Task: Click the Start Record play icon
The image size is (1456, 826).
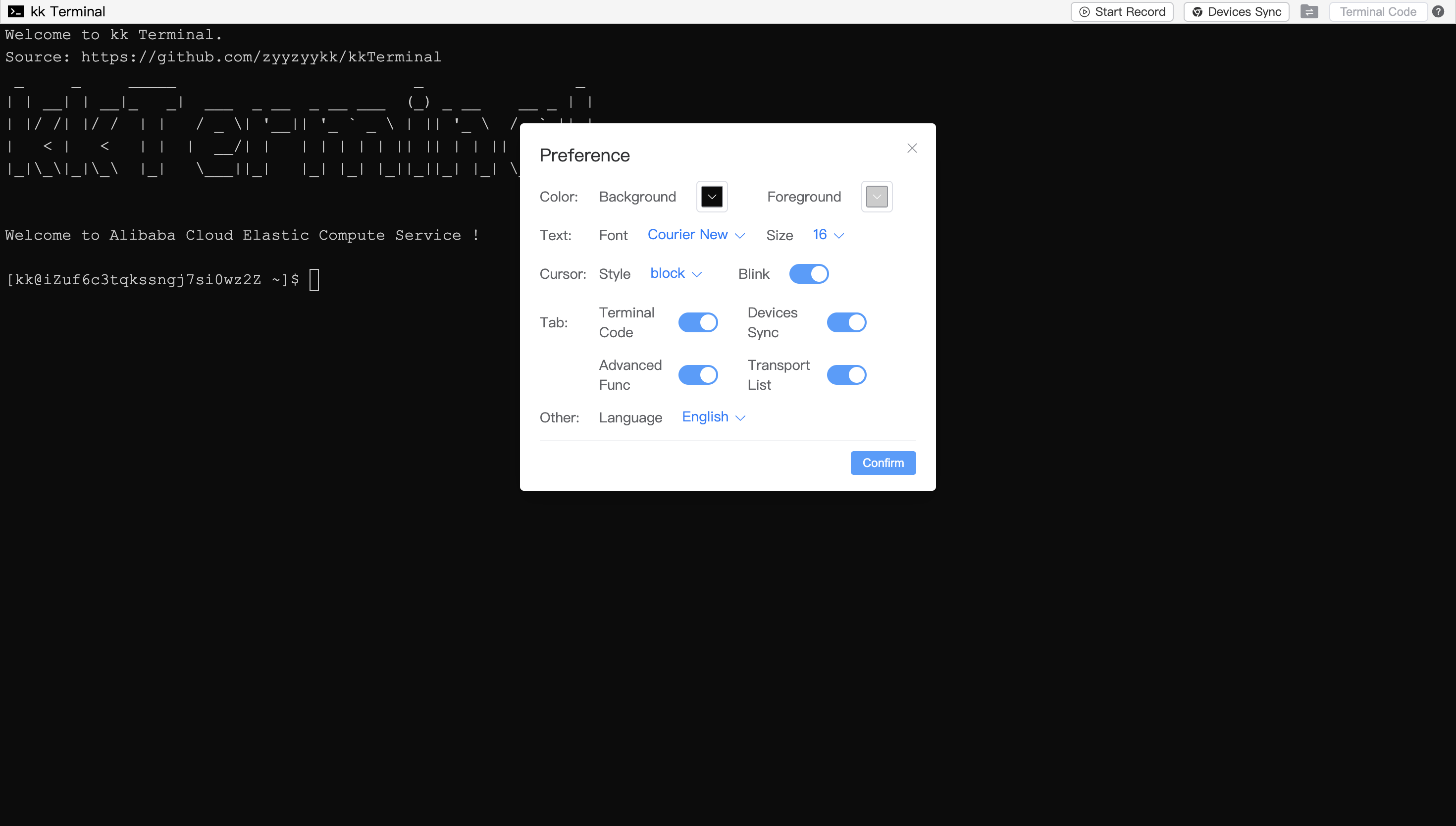Action: [1084, 12]
